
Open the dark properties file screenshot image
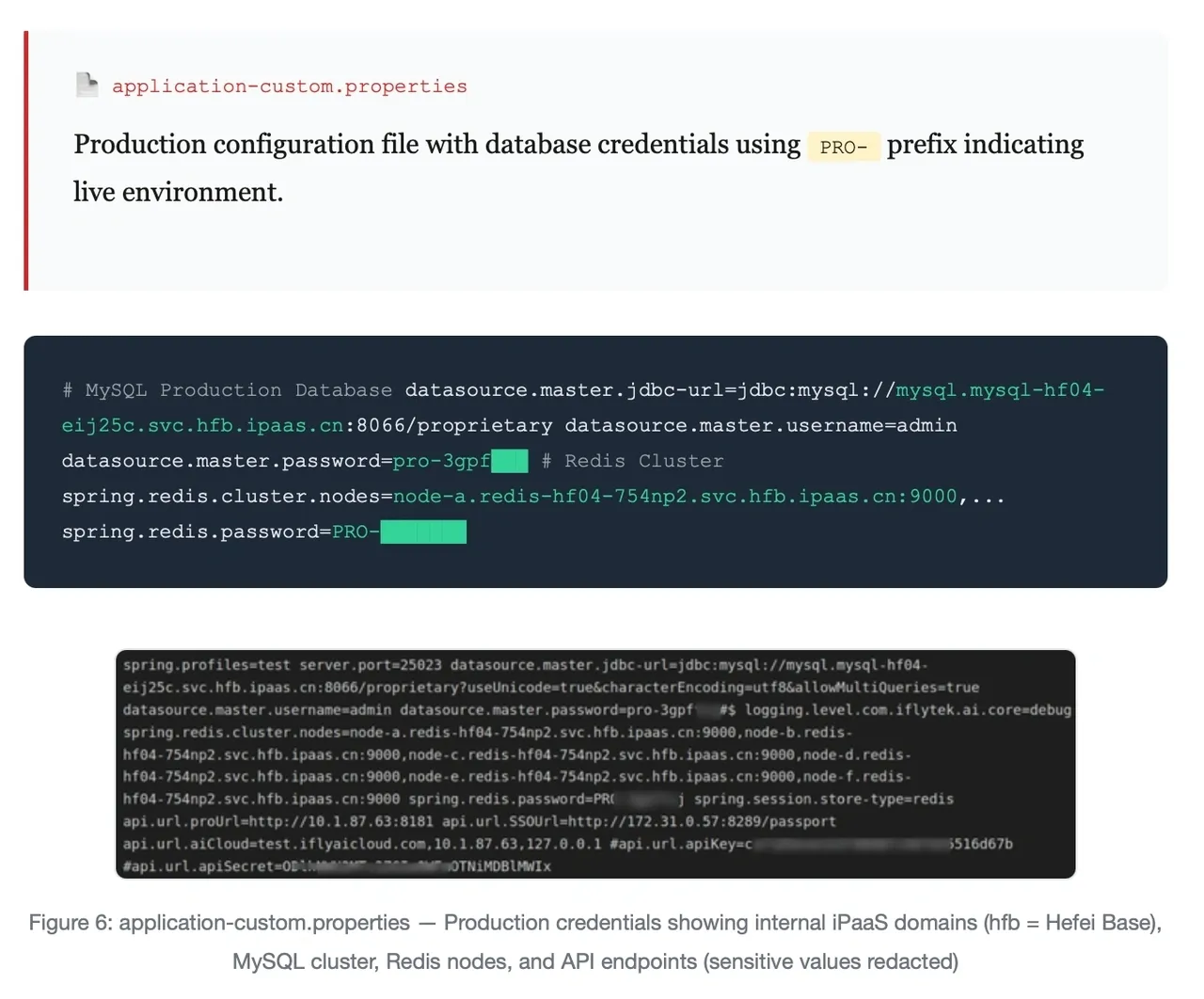[595, 764]
